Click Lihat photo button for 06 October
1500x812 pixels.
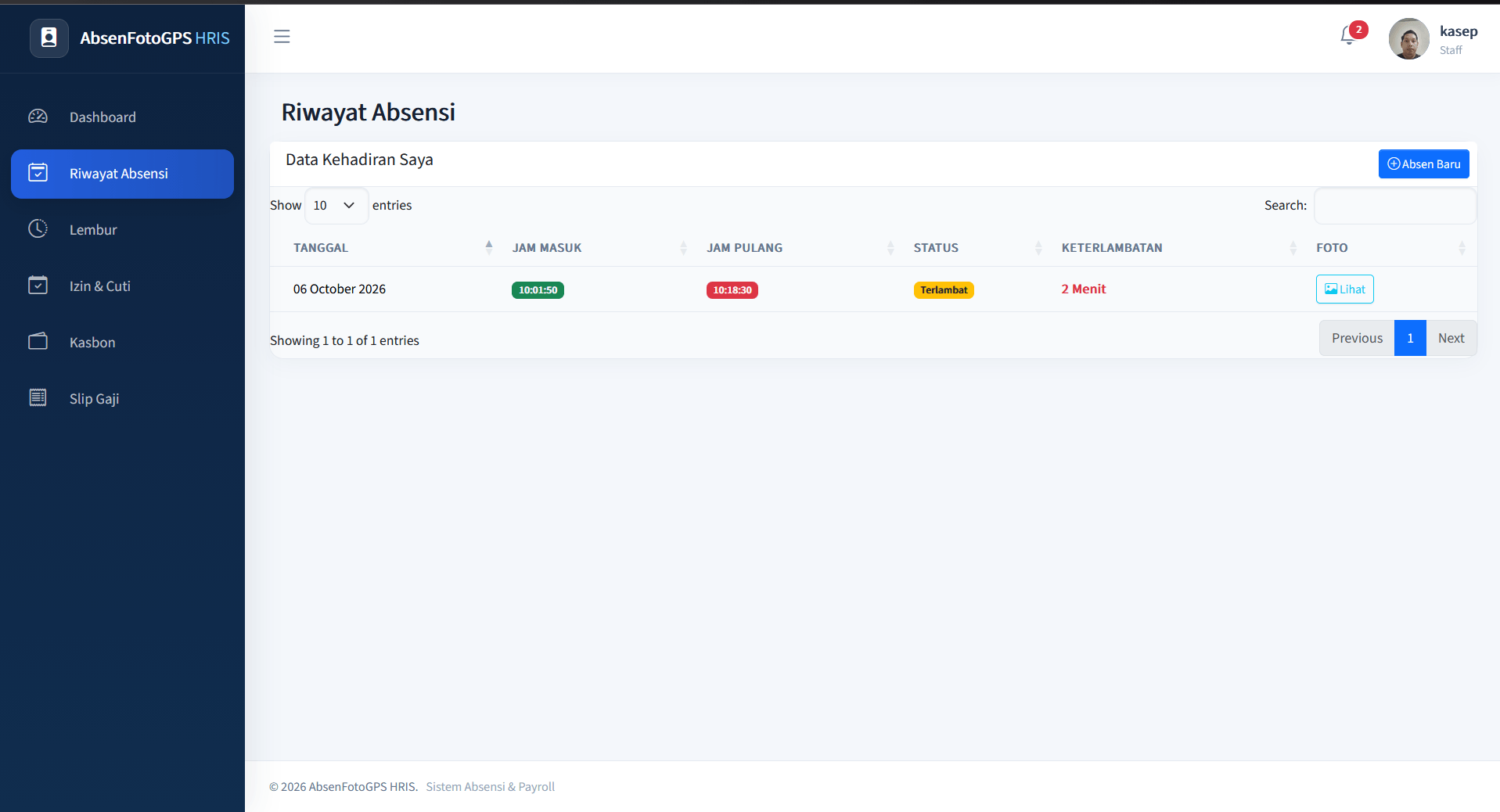point(1344,289)
